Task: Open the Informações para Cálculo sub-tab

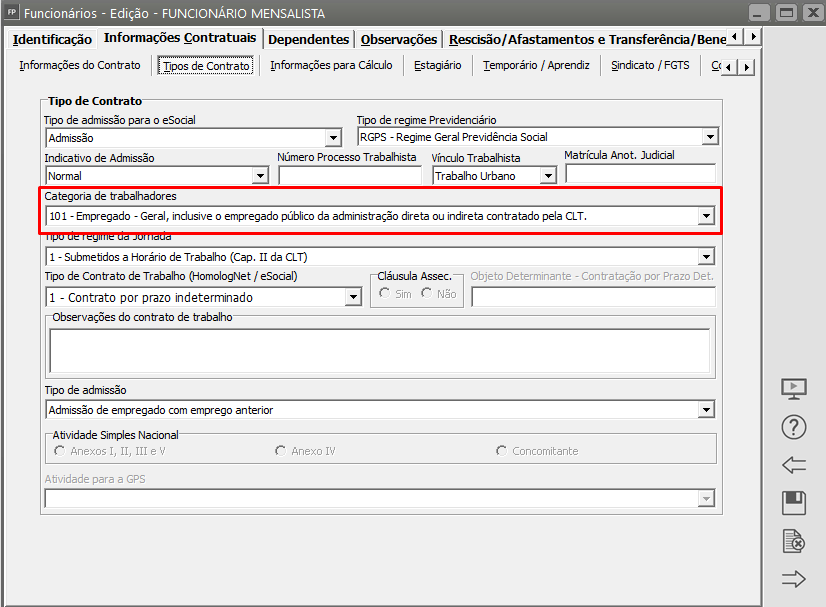Action: point(331,66)
